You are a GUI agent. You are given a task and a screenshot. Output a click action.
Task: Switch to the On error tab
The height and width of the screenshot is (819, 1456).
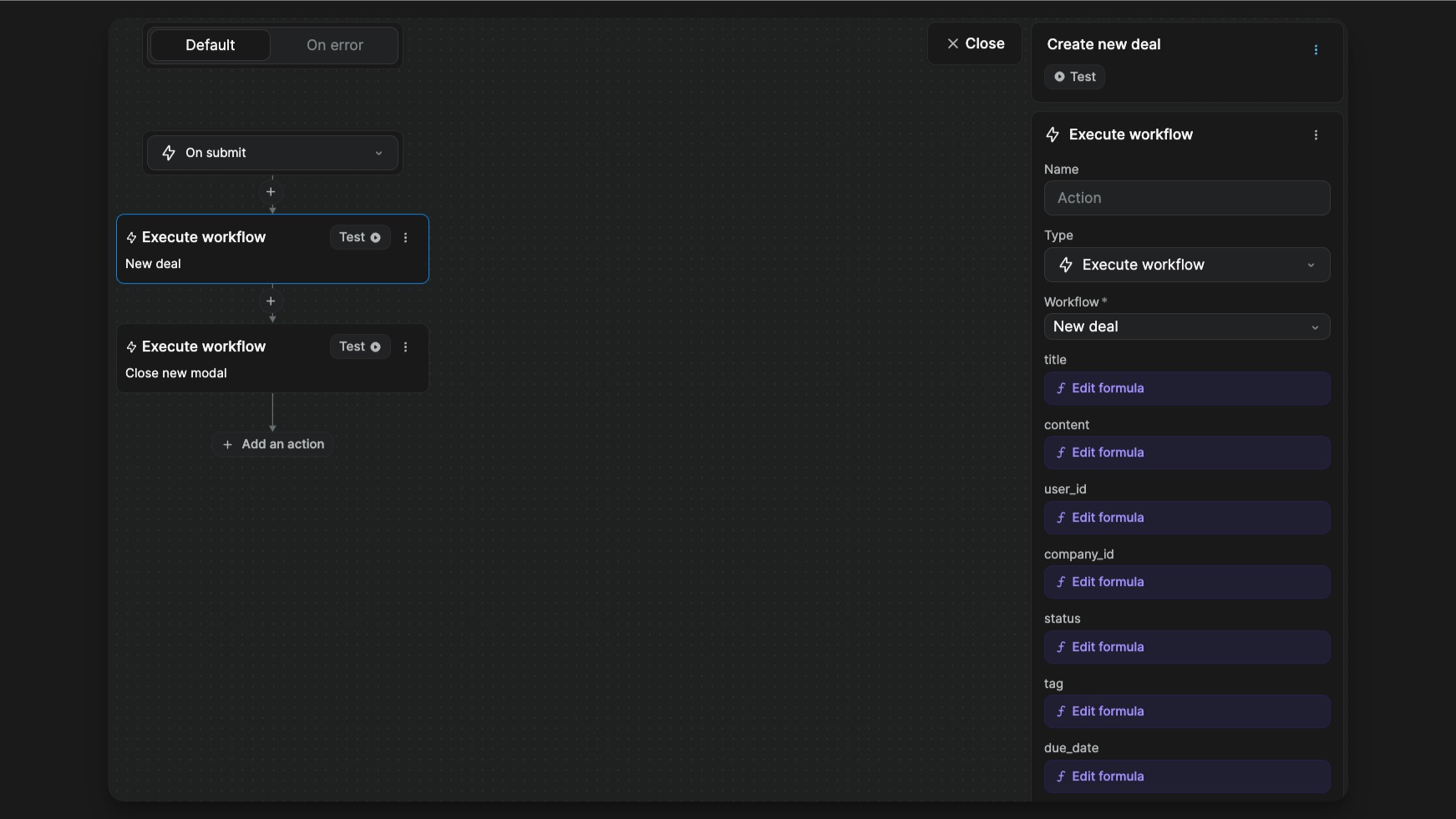(334, 44)
